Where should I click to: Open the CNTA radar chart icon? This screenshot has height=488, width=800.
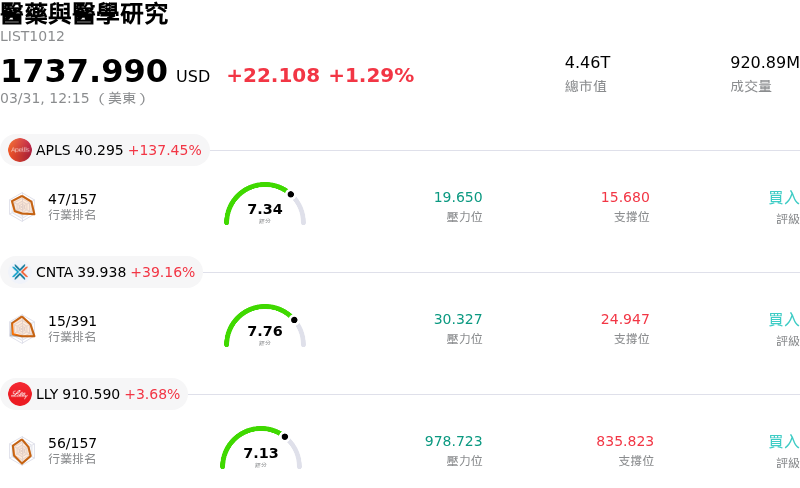(22, 328)
